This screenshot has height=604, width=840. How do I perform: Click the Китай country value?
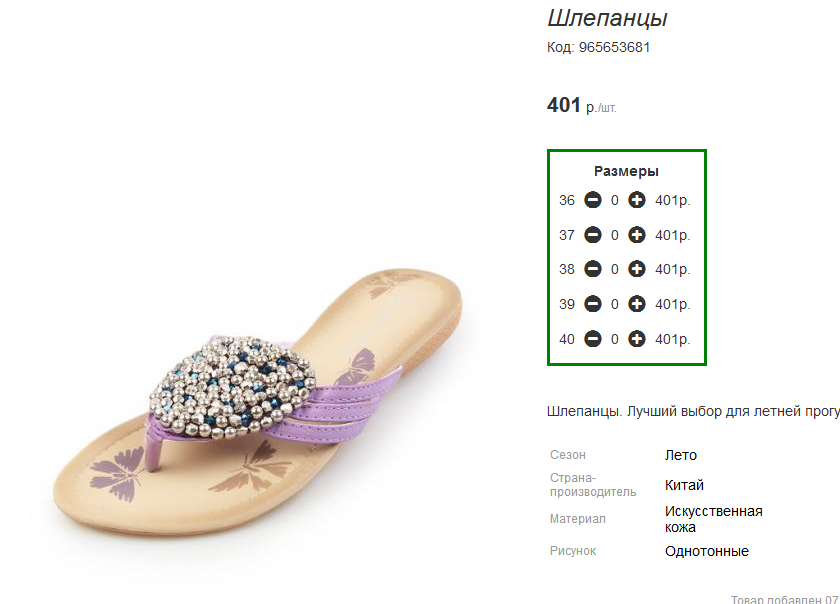[684, 485]
